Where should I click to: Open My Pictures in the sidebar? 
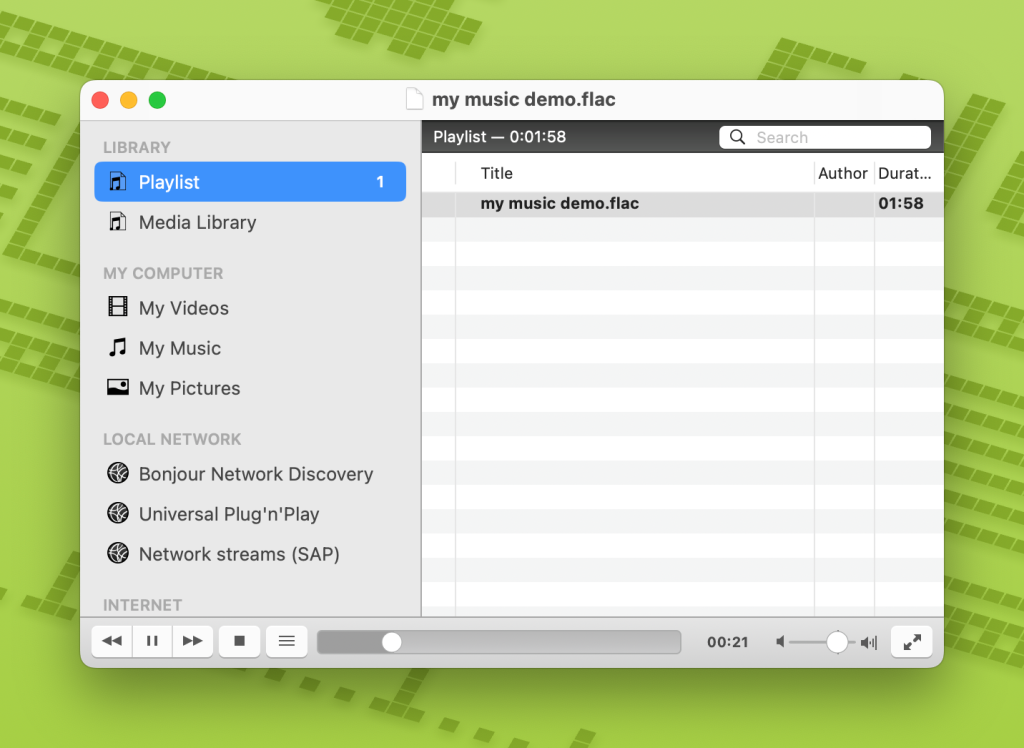click(189, 388)
